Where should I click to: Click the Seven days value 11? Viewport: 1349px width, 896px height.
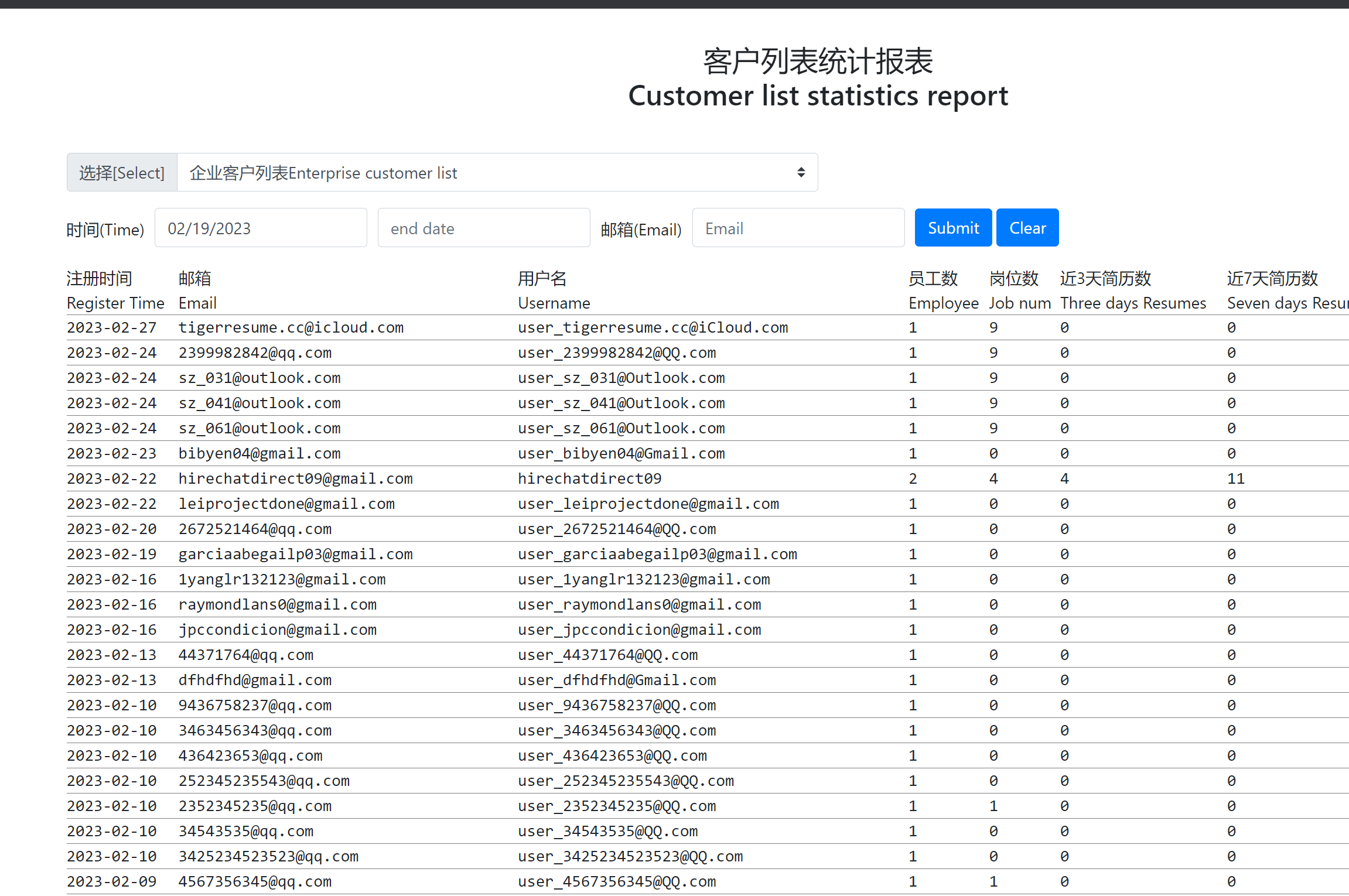click(1235, 478)
